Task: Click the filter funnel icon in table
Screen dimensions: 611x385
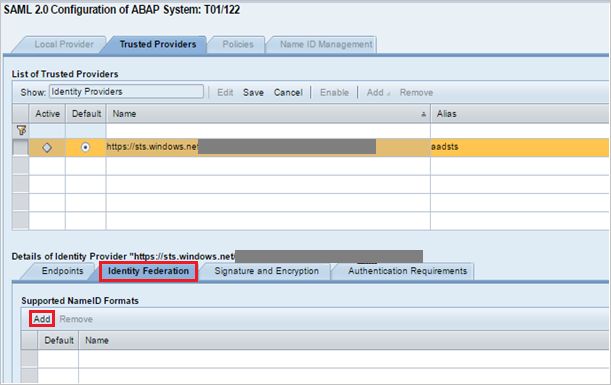Action: click(21, 131)
